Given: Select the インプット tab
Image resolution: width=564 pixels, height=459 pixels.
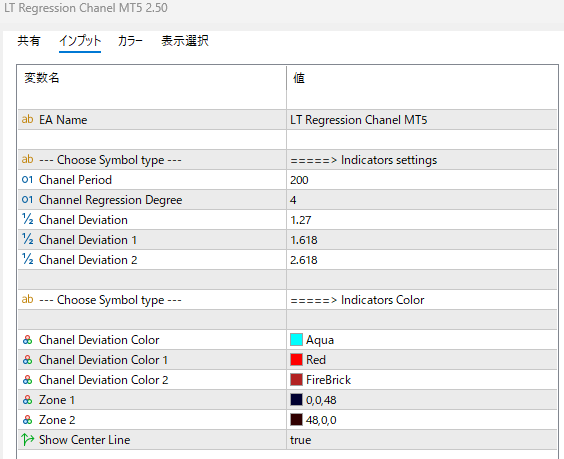Looking at the screenshot, I should [x=80, y=41].
